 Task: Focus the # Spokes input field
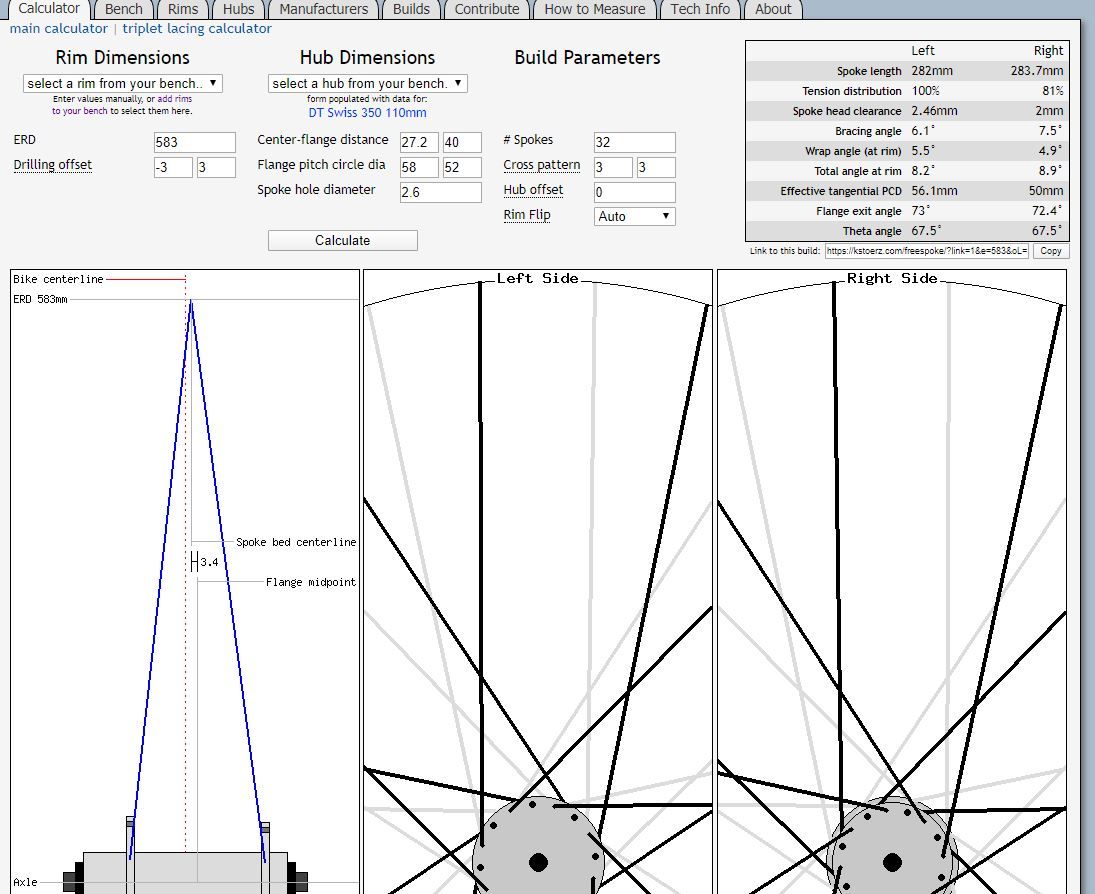634,143
